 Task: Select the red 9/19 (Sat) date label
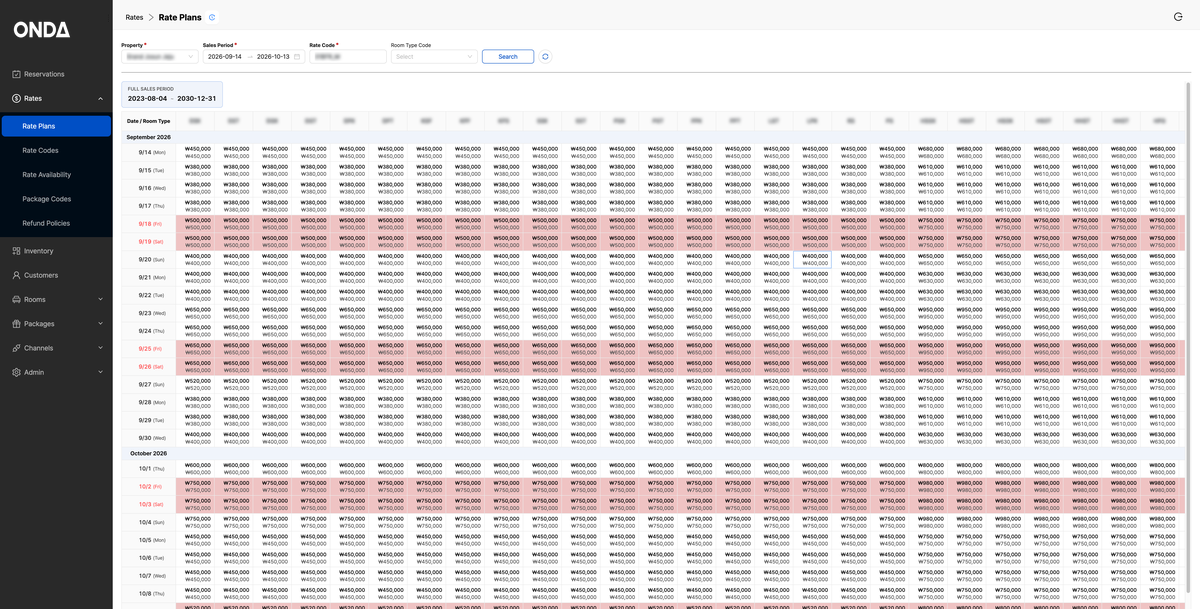point(152,242)
